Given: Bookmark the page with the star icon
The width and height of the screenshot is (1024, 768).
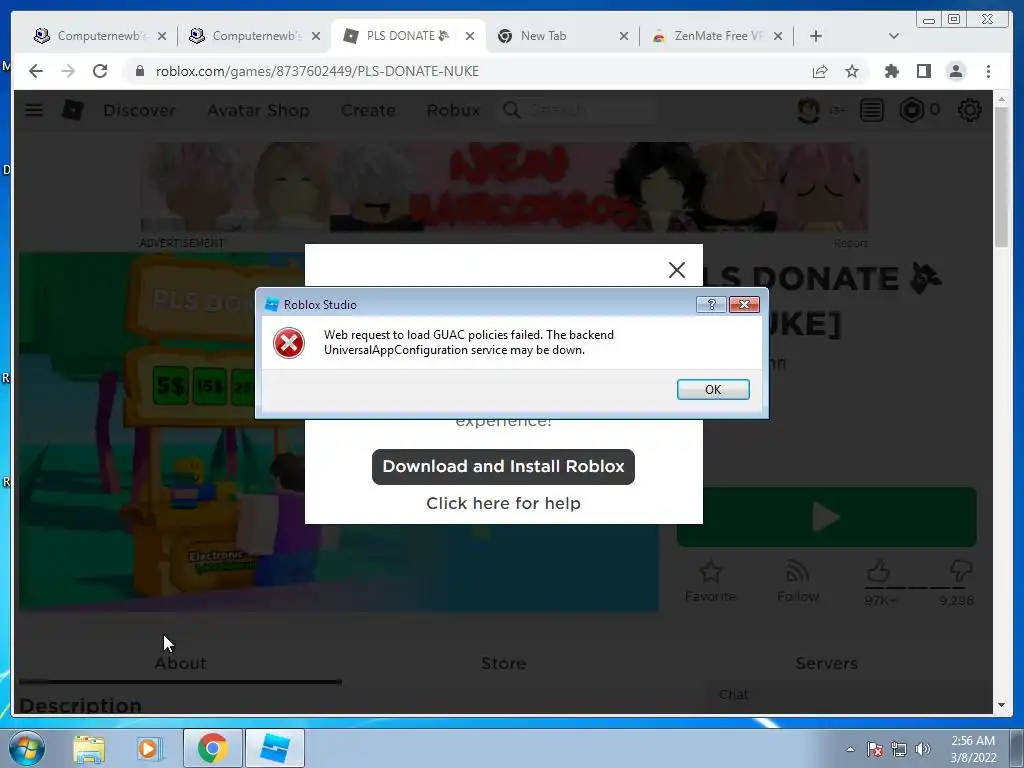Looking at the screenshot, I should pyautogui.click(x=852, y=71).
